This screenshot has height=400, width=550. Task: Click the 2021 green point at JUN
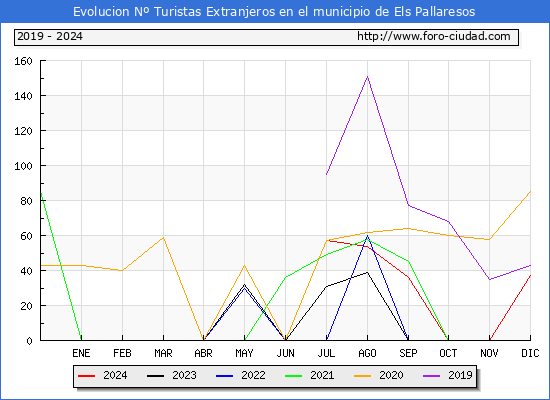click(286, 277)
